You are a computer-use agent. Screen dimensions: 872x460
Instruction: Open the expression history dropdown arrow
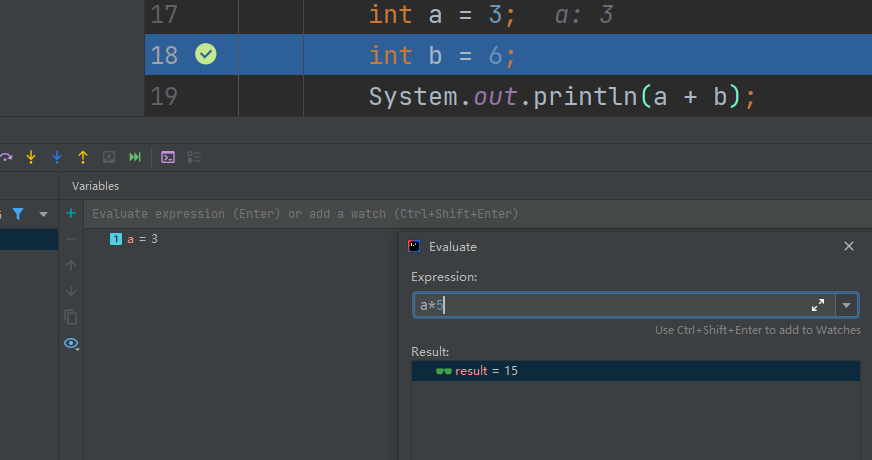pos(846,305)
